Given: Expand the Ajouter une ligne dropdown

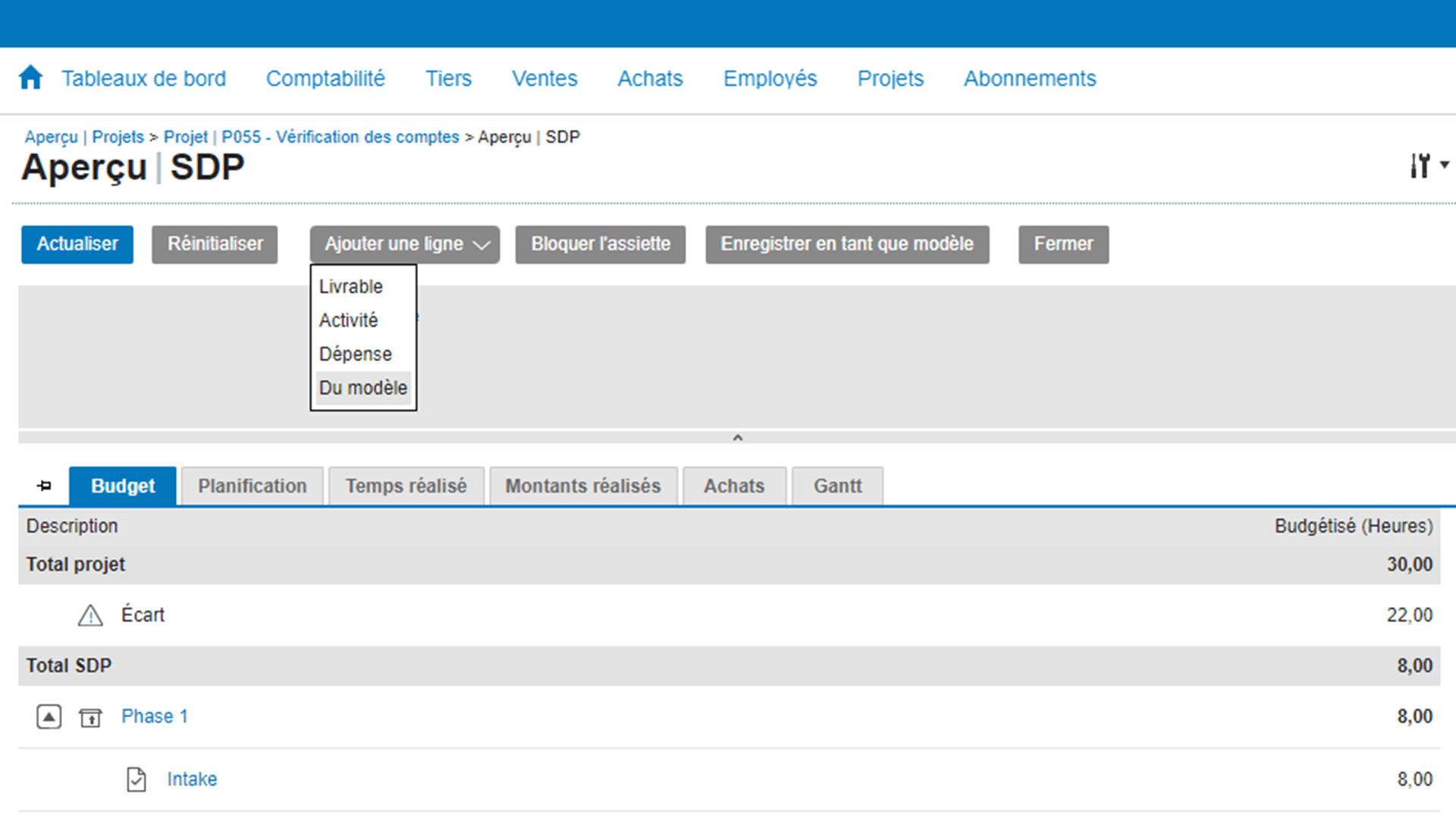Looking at the screenshot, I should pyautogui.click(x=404, y=243).
